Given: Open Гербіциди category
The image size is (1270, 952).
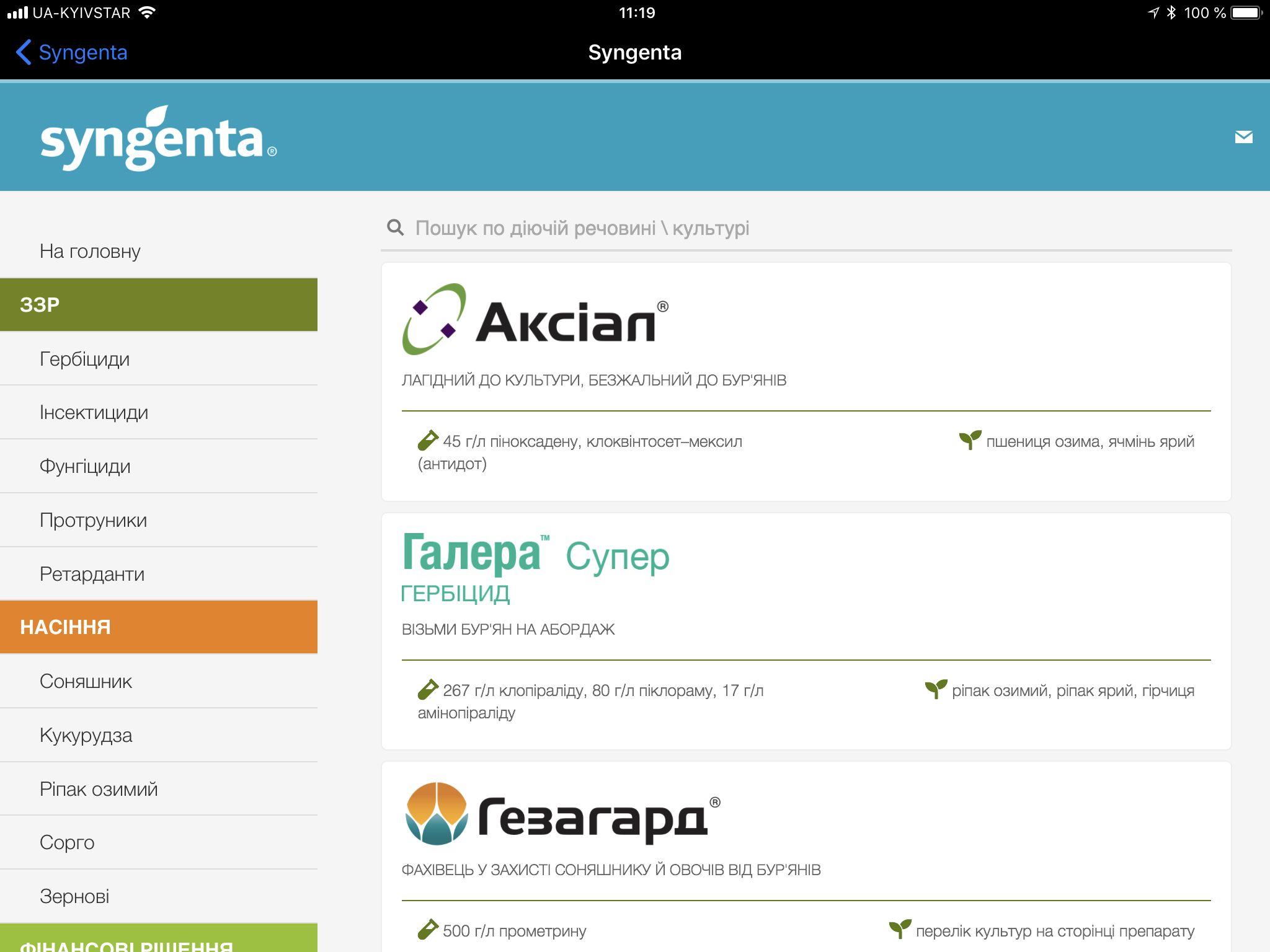Looking at the screenshot, I should point(159,359).
